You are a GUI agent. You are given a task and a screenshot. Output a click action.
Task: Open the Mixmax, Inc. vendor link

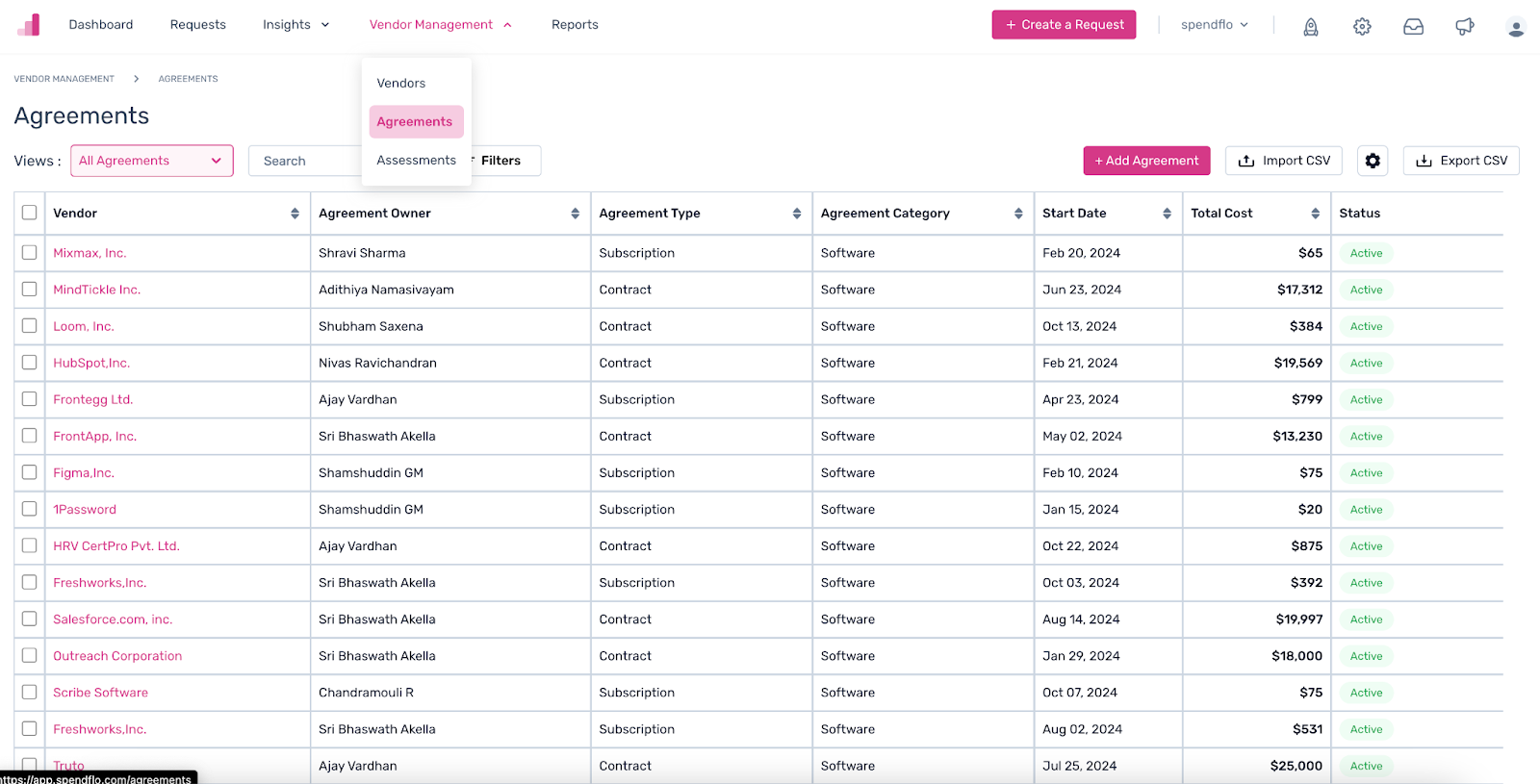pyautogui.click(x=90, y=253)
